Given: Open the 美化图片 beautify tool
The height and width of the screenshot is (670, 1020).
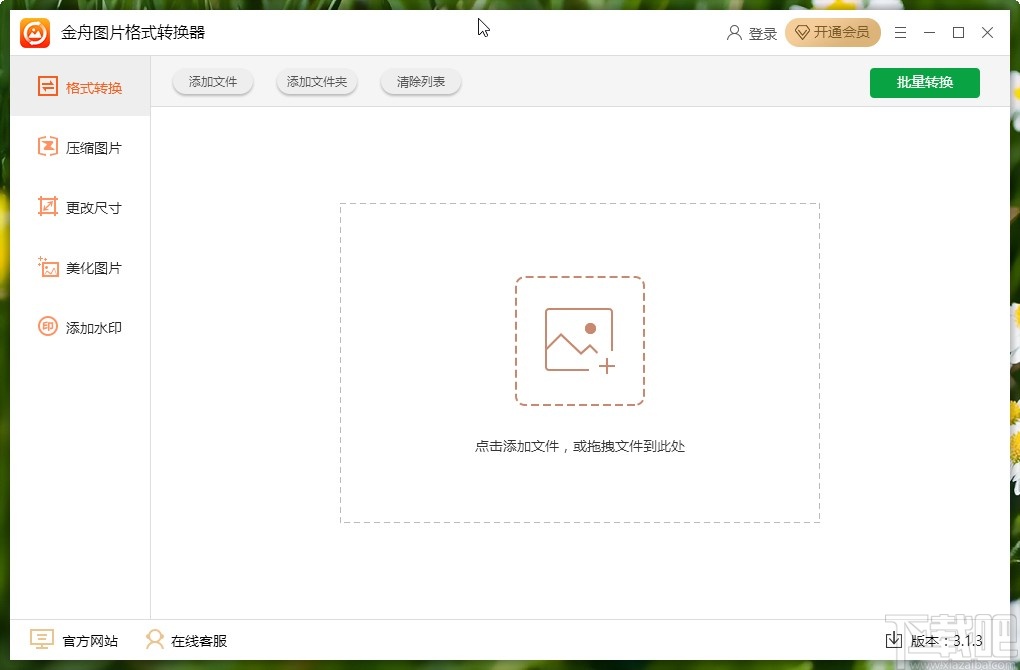Looking at the screenshot, I should 85,267.
